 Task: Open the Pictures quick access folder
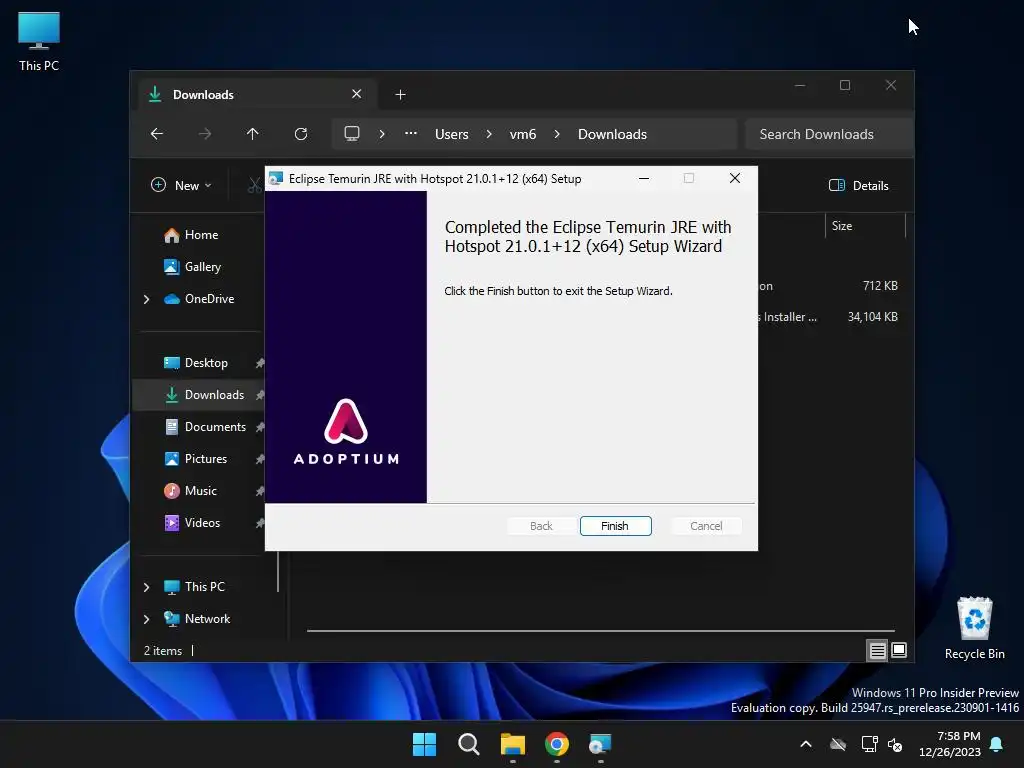[x=206, y=458]
